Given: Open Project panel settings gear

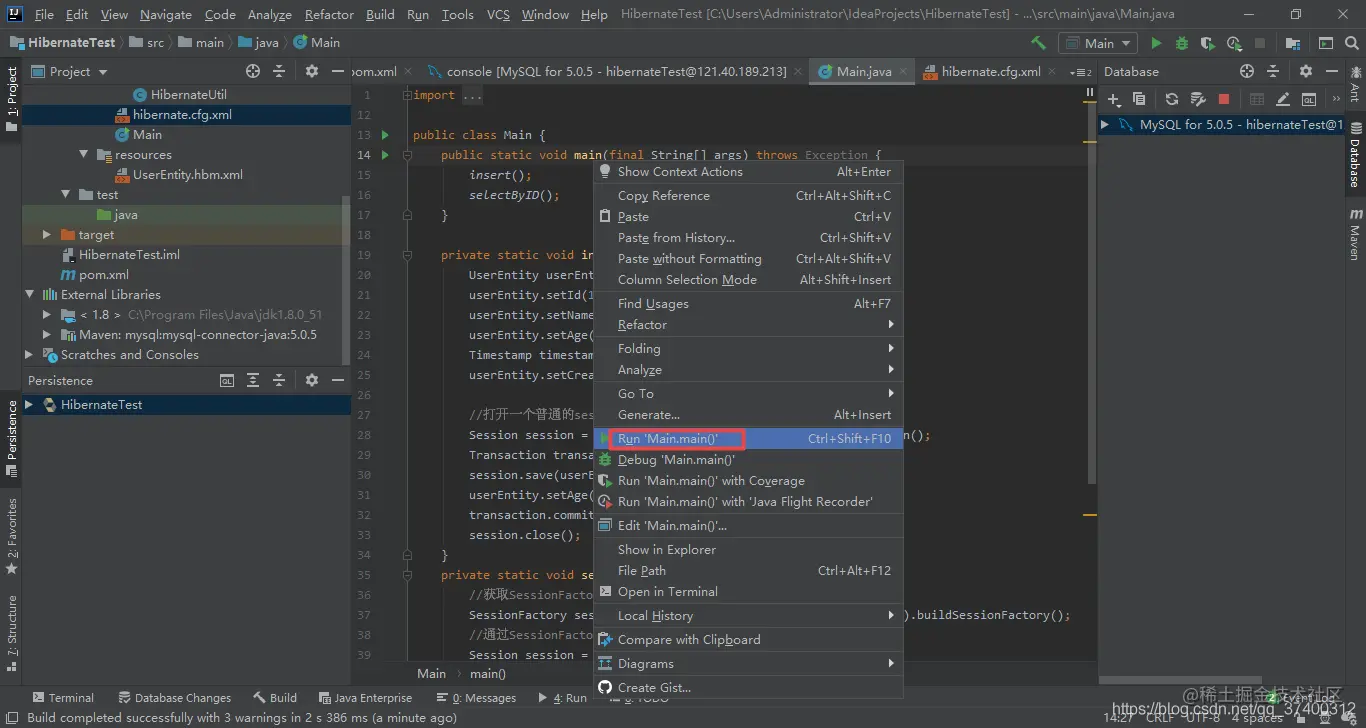Looking at the screenshot, I should click(x=312, y=71).
